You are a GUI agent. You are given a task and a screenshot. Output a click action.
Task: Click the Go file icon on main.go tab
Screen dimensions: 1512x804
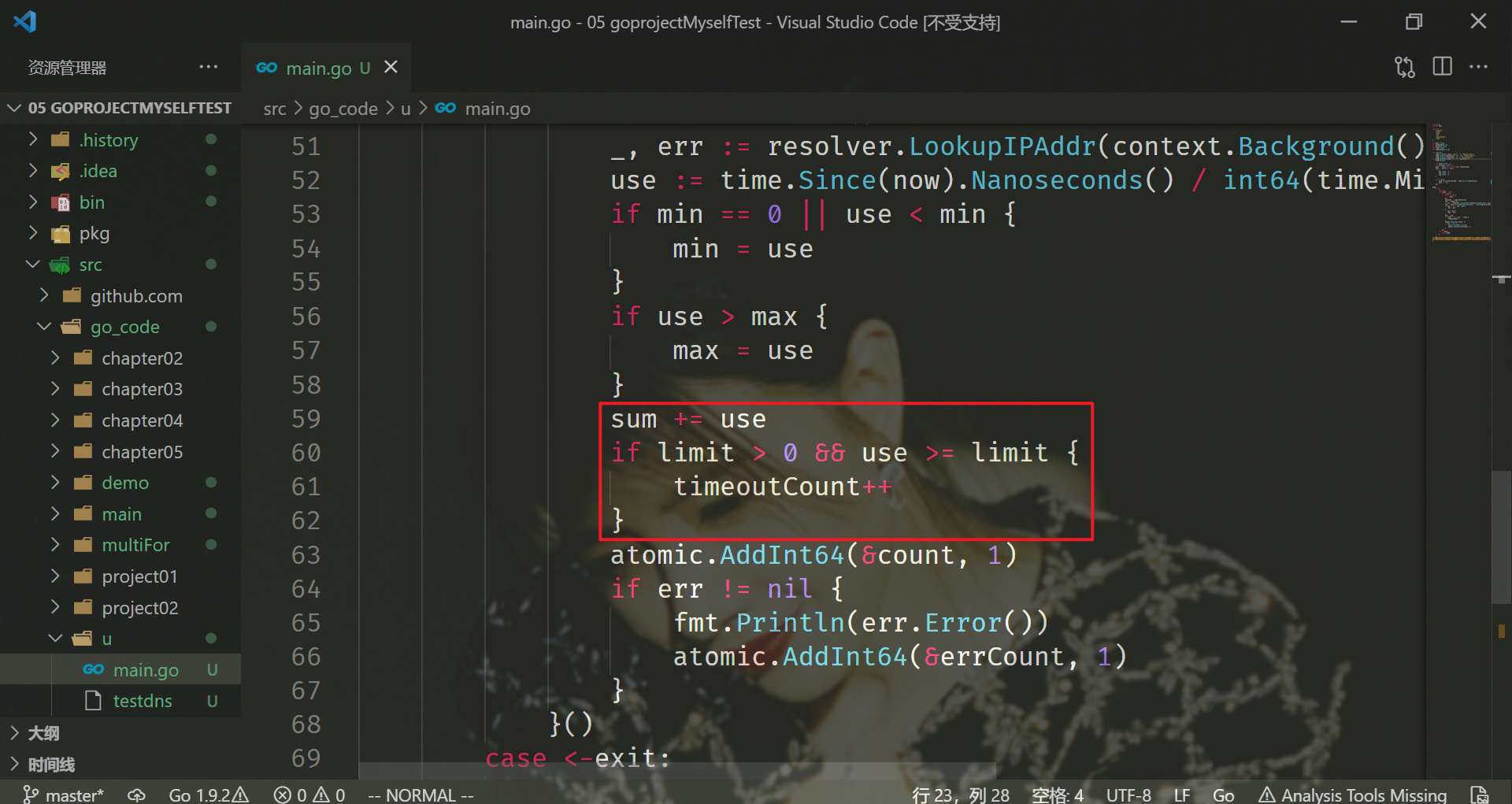tap(267, 68)
